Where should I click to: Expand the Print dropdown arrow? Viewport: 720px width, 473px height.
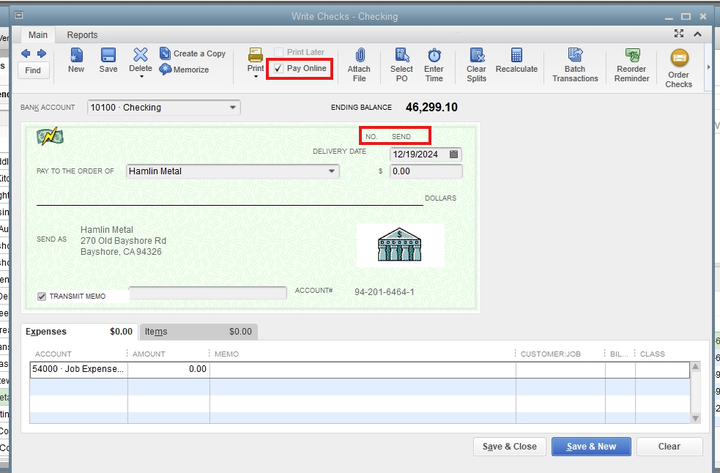[x=256, y=77]
